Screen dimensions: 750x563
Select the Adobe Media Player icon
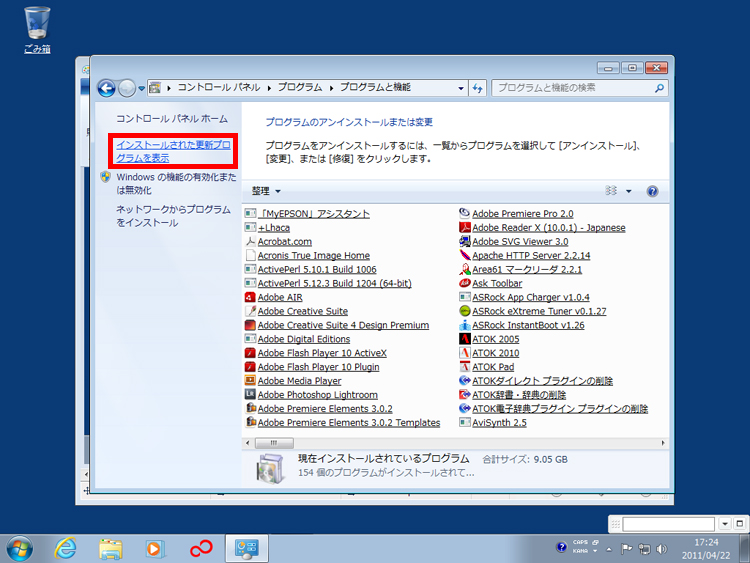point(250,380)
